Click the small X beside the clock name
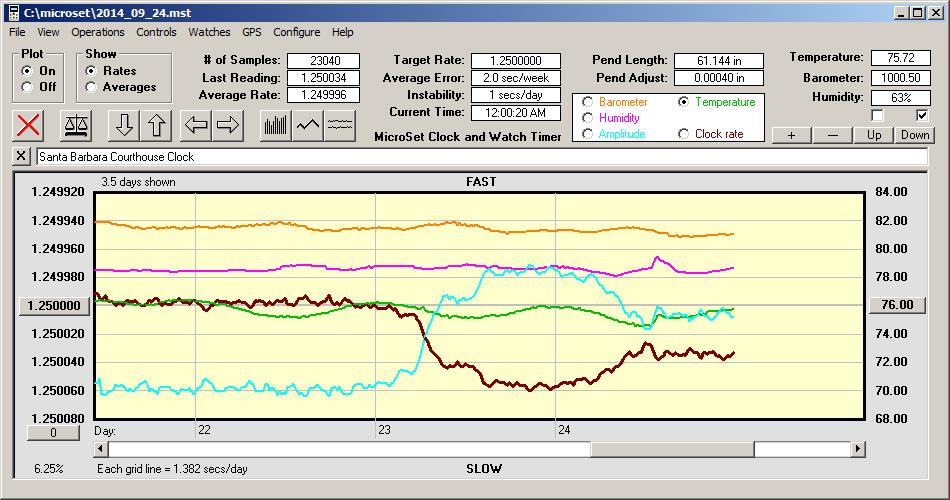Viewport: 950px width, 500px height. 21,156
